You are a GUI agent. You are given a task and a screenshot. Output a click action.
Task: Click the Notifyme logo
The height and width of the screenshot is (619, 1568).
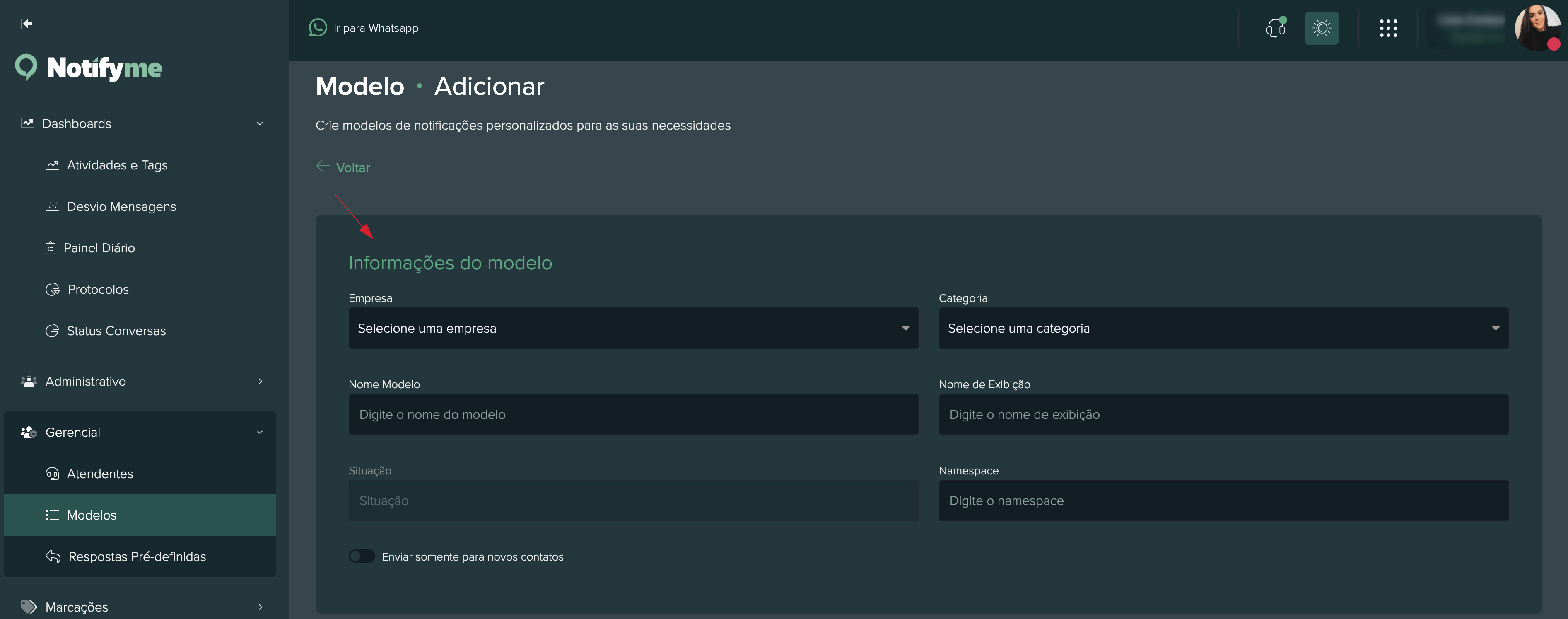(x=89, y=68)
